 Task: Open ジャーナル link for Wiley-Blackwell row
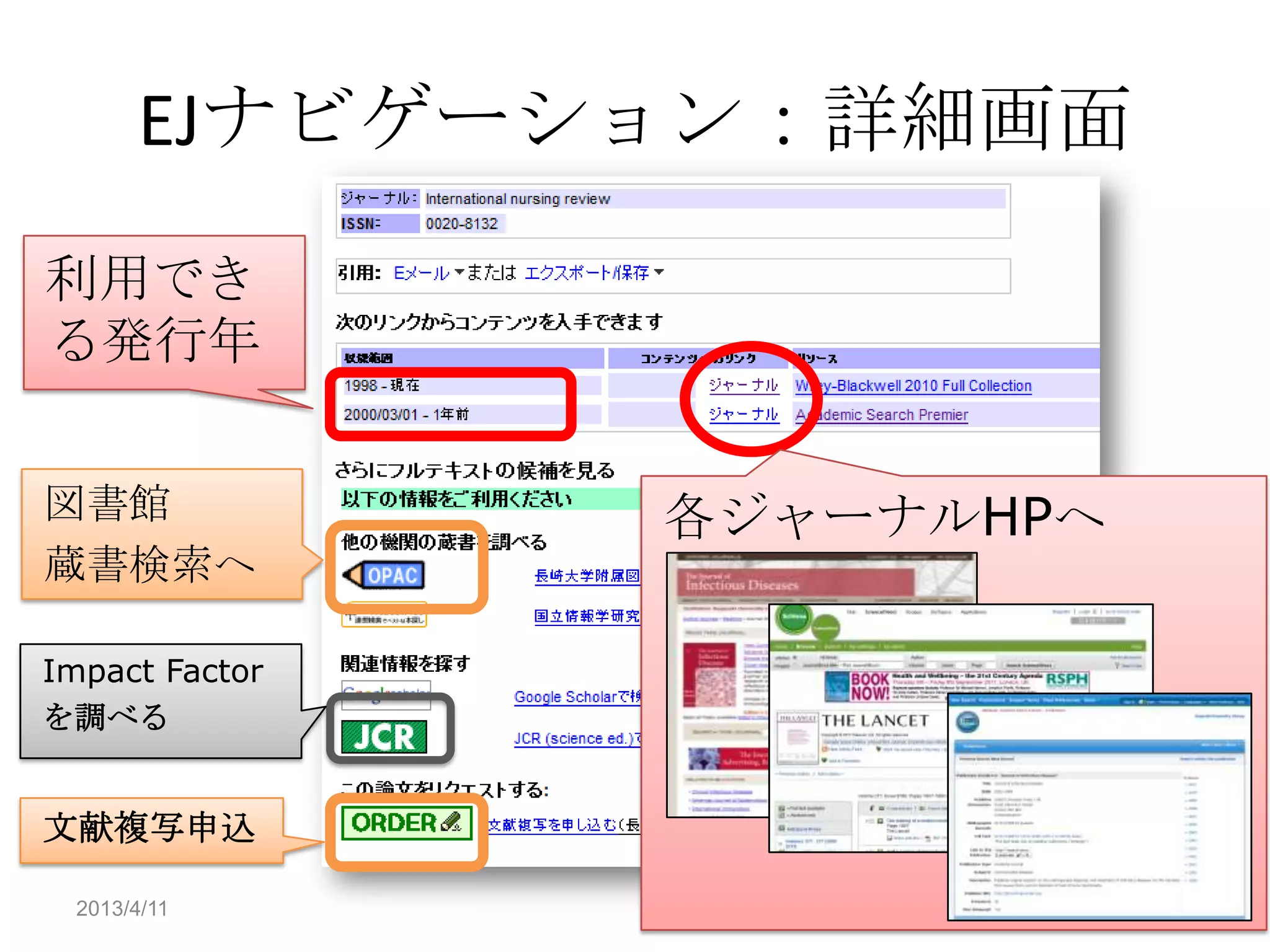743,386
